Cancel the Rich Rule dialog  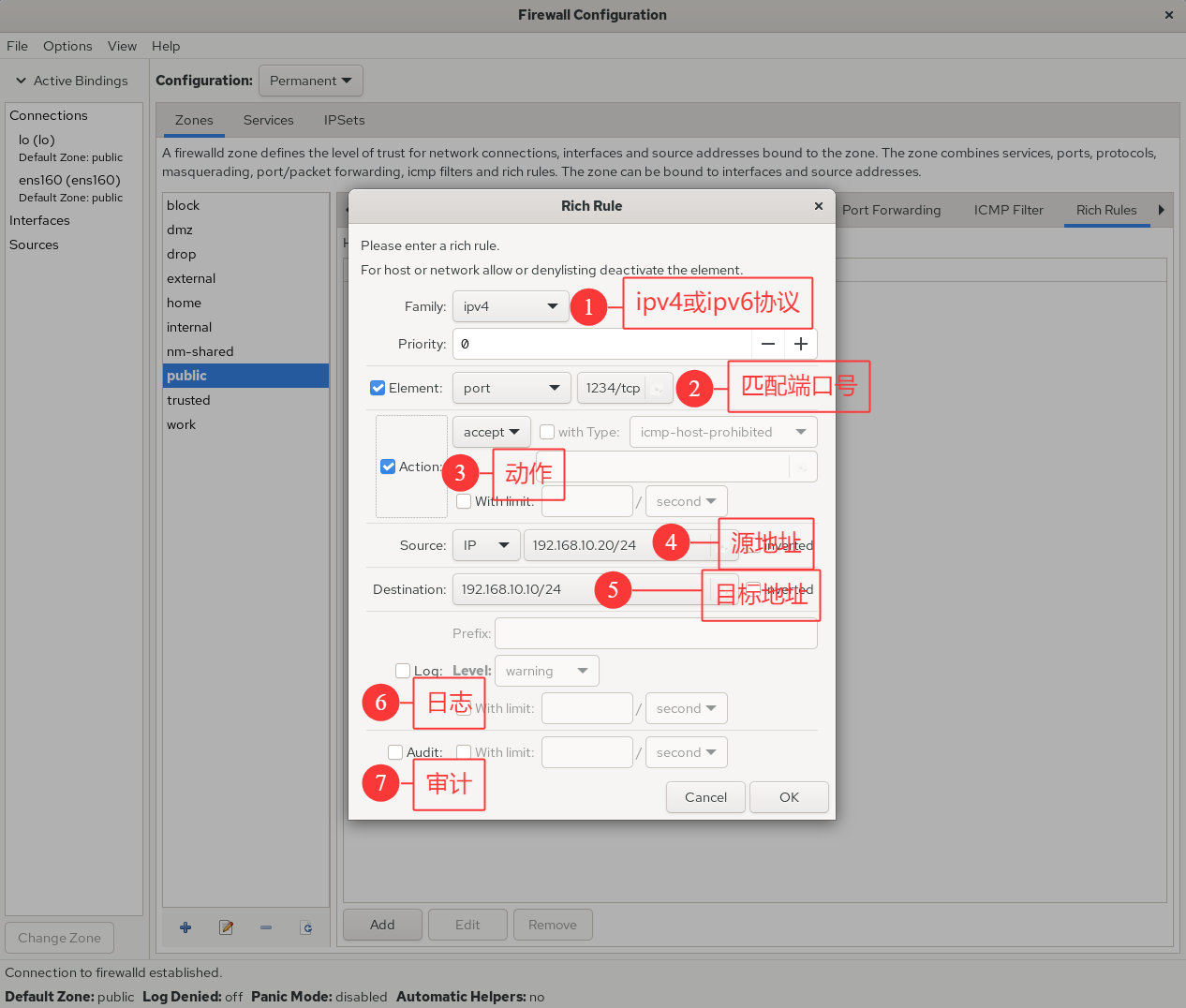click(705, 797)
